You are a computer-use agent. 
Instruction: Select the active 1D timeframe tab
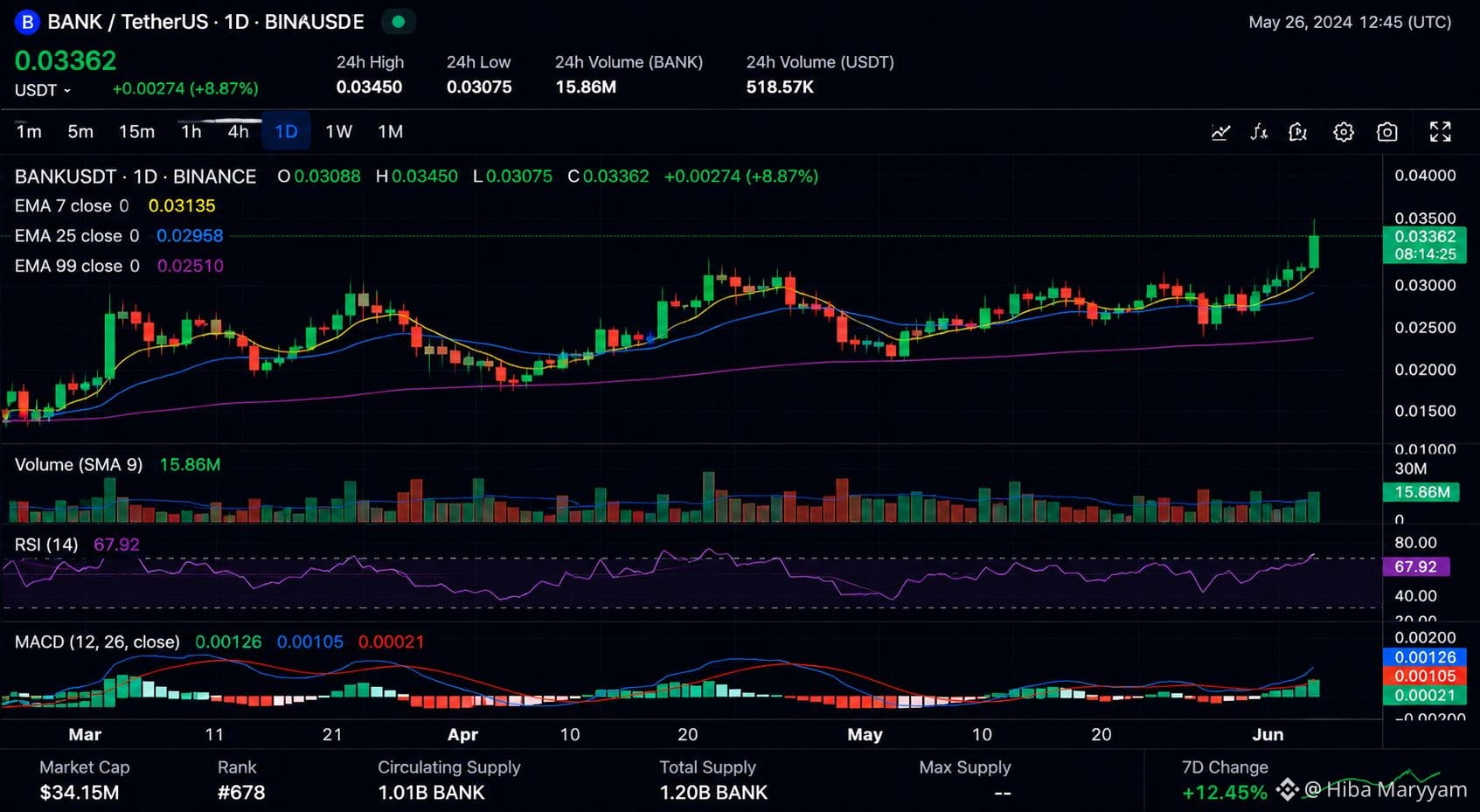point(286,131)
